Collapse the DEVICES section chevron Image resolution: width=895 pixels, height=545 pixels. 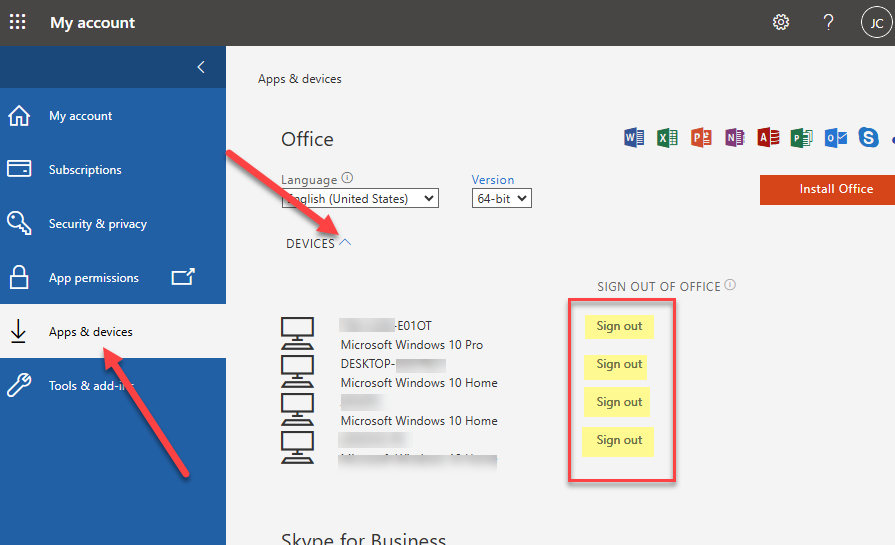[x=345, y=243]
